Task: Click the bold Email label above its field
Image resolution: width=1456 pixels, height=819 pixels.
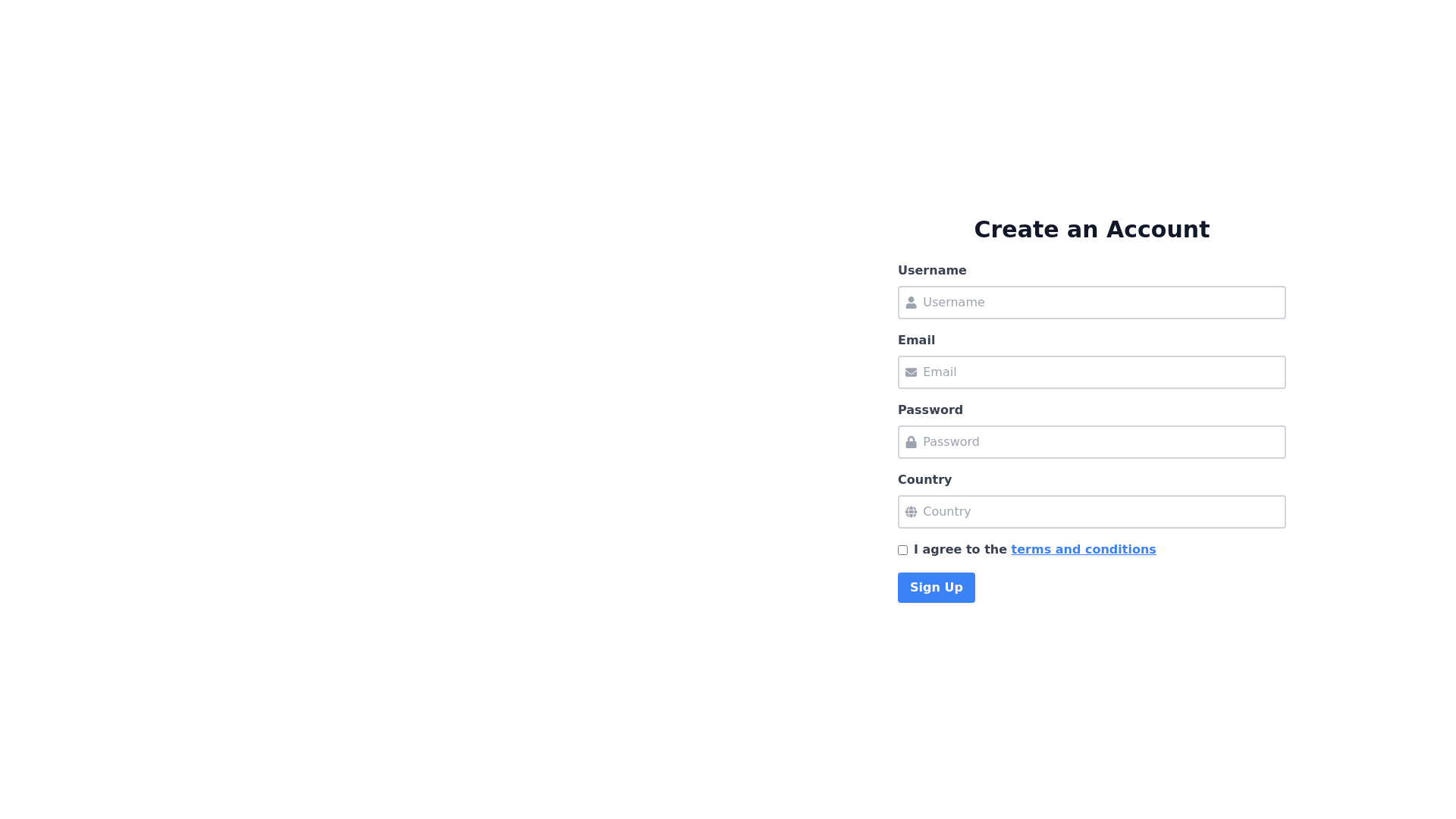Action: (916, 340)
